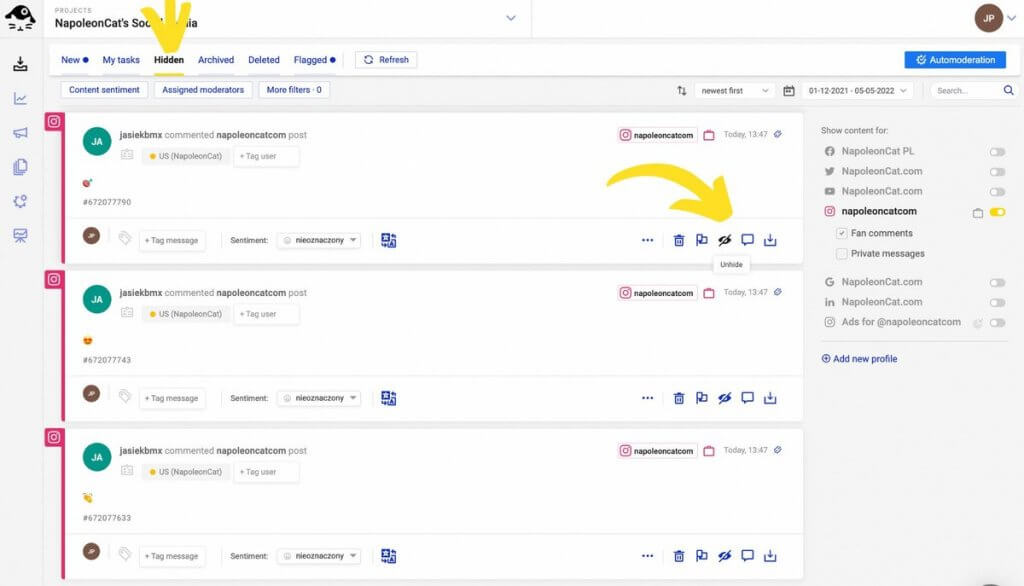This screenshot has width=1024, height=586.
Task: Toggle Google NapoleonCat.com profile on
Action: click(x=997, y=283)
